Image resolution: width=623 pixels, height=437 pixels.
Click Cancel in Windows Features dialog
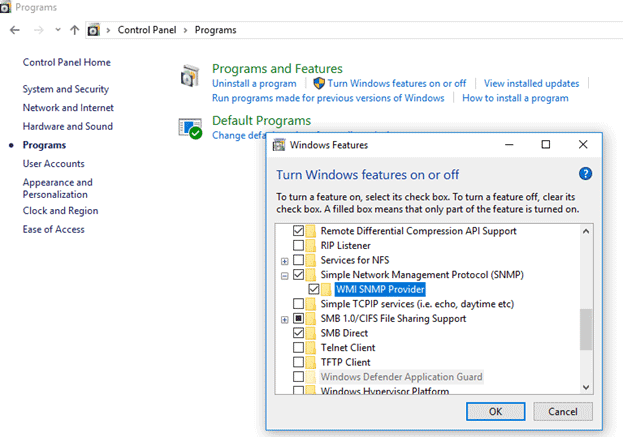pyautogui.click(x=563, y=412)
